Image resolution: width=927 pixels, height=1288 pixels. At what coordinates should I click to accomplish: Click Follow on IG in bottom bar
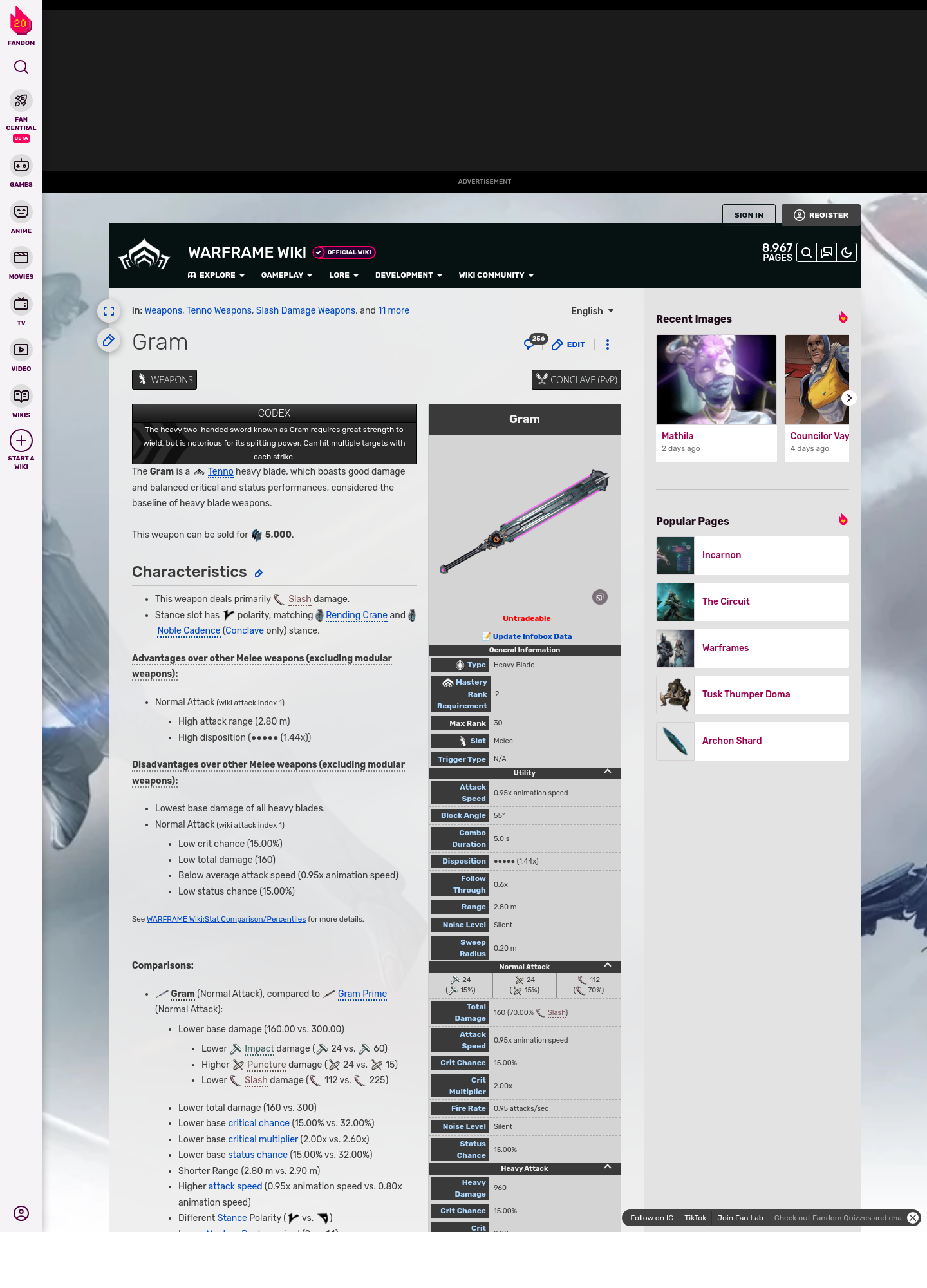click(x=651, y=1218)
